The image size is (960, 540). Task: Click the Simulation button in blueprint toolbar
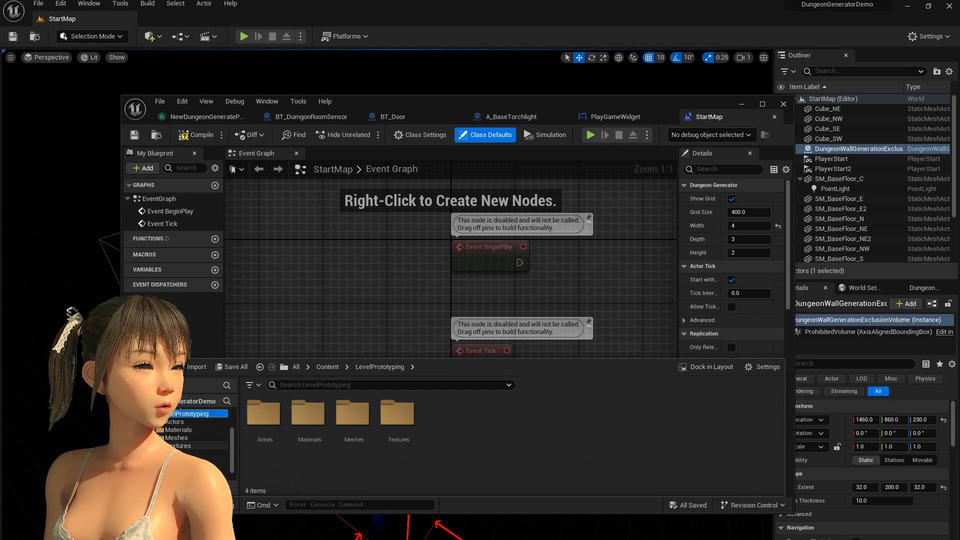545,135
